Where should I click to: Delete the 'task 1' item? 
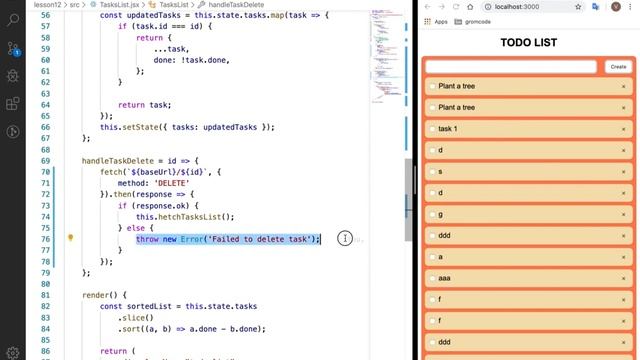[x=623, y=129]
